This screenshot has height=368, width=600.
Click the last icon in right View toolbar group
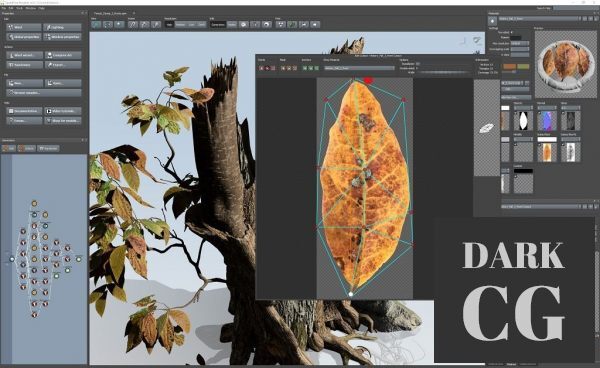pos(315,24)
